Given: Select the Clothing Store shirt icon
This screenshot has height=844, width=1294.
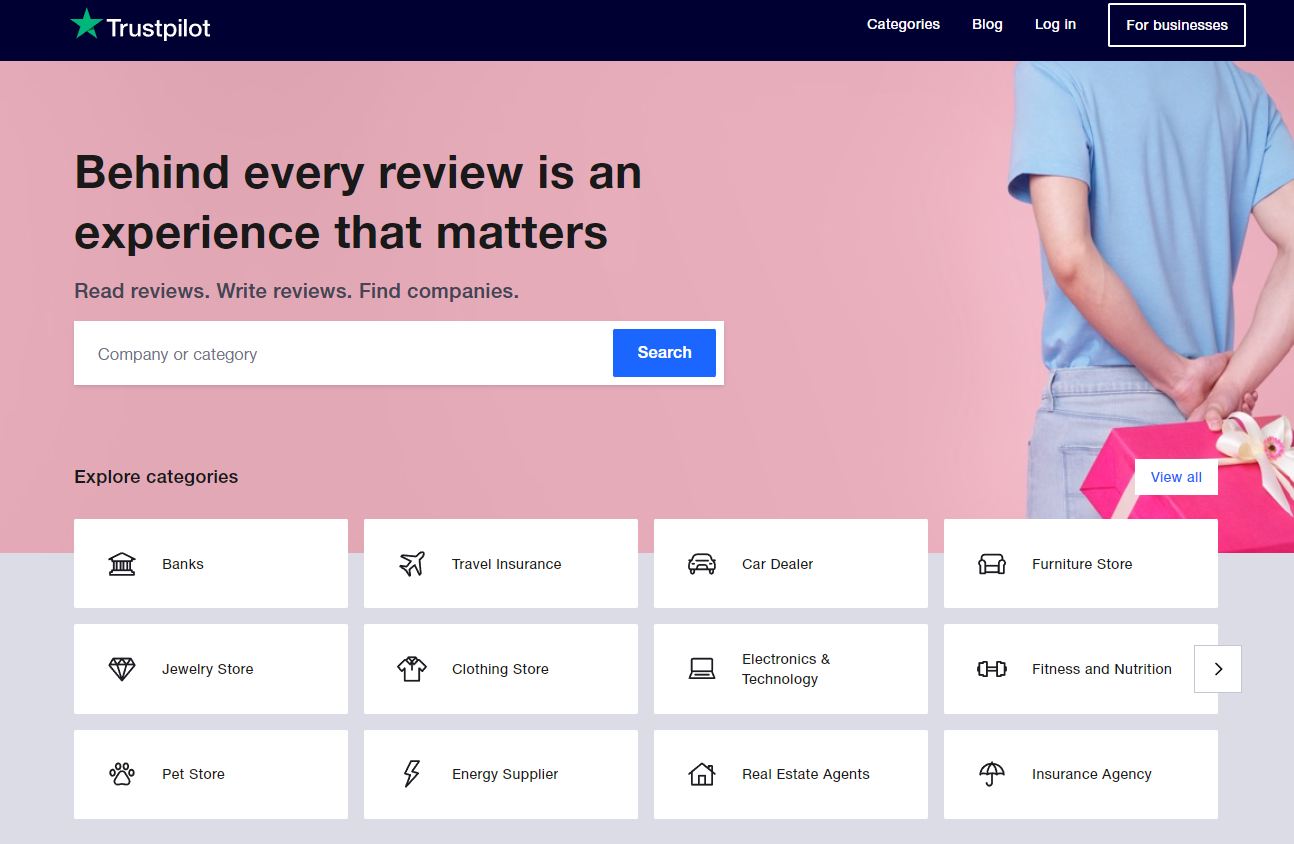Looking at the screenshot, I should click(411, 668).
